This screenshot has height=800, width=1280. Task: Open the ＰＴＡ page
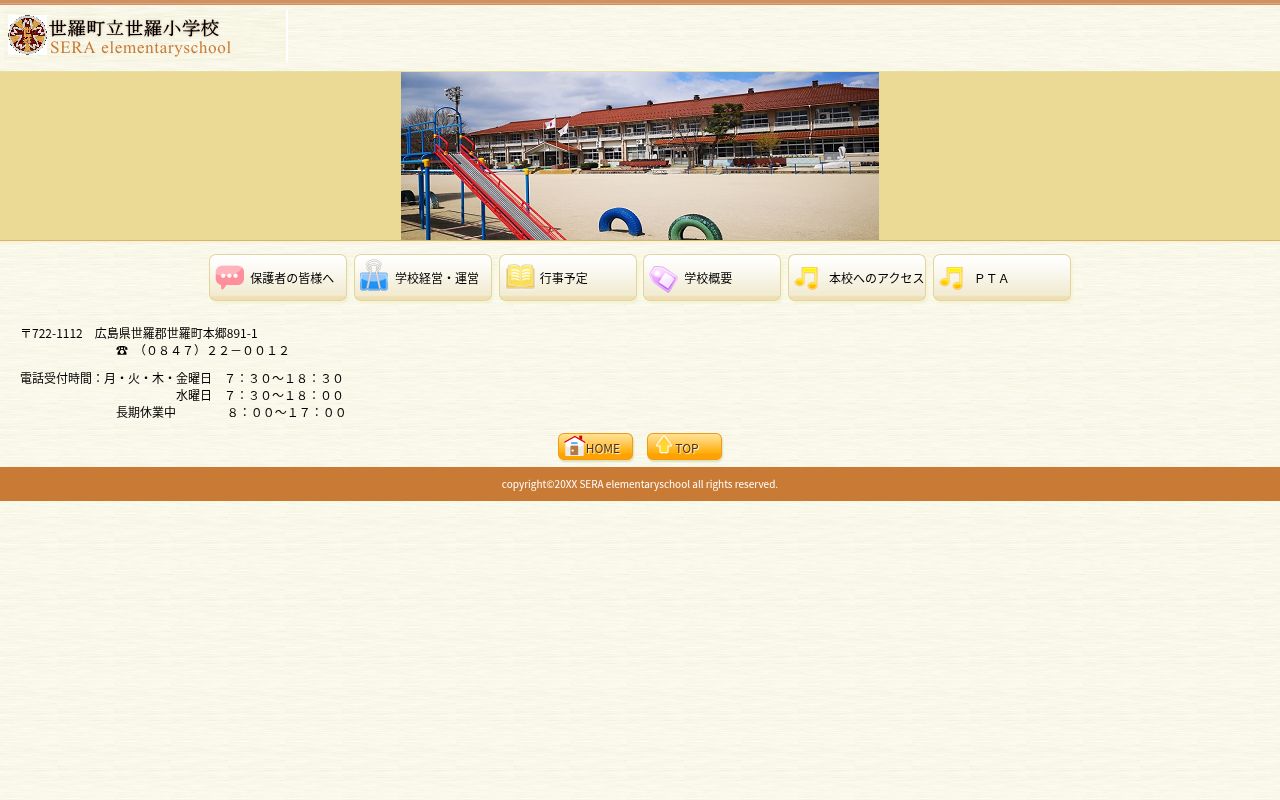tap(1002, 278)
